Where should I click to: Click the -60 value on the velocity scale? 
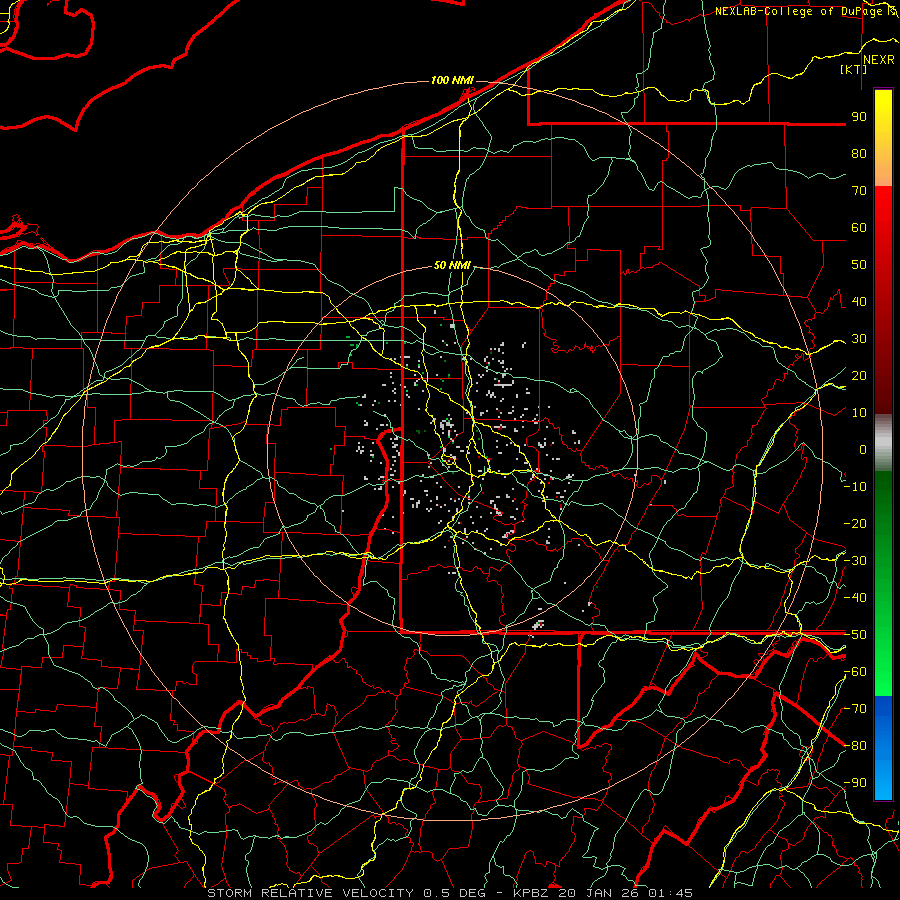[855, 672]
